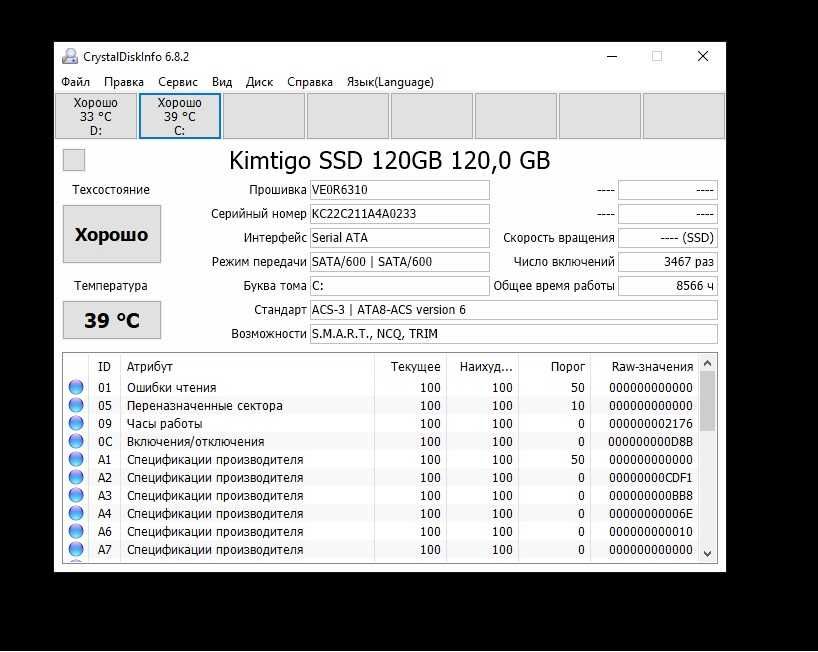Click the transfer mode field SATA/600

400,262
